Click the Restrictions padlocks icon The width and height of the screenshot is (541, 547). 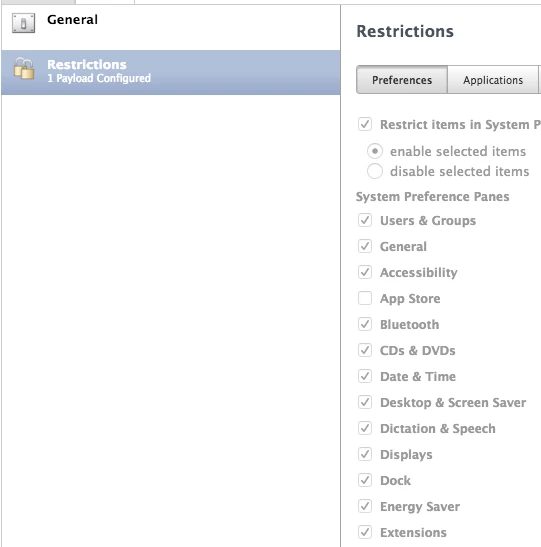coord(24,69)
